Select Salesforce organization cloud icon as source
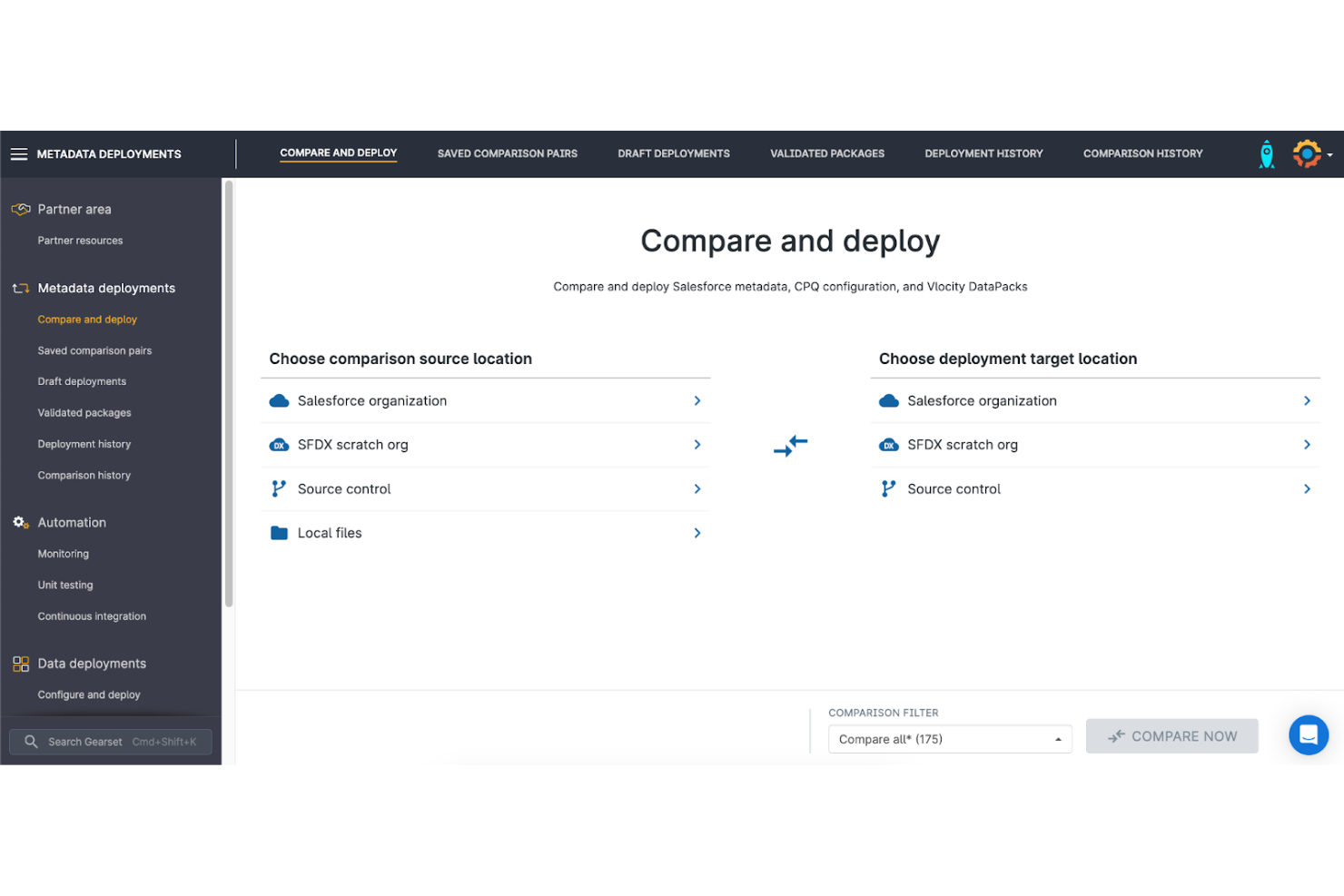Image resolution: width=1344 pixels, height=896 pixels. click(279, 400)
